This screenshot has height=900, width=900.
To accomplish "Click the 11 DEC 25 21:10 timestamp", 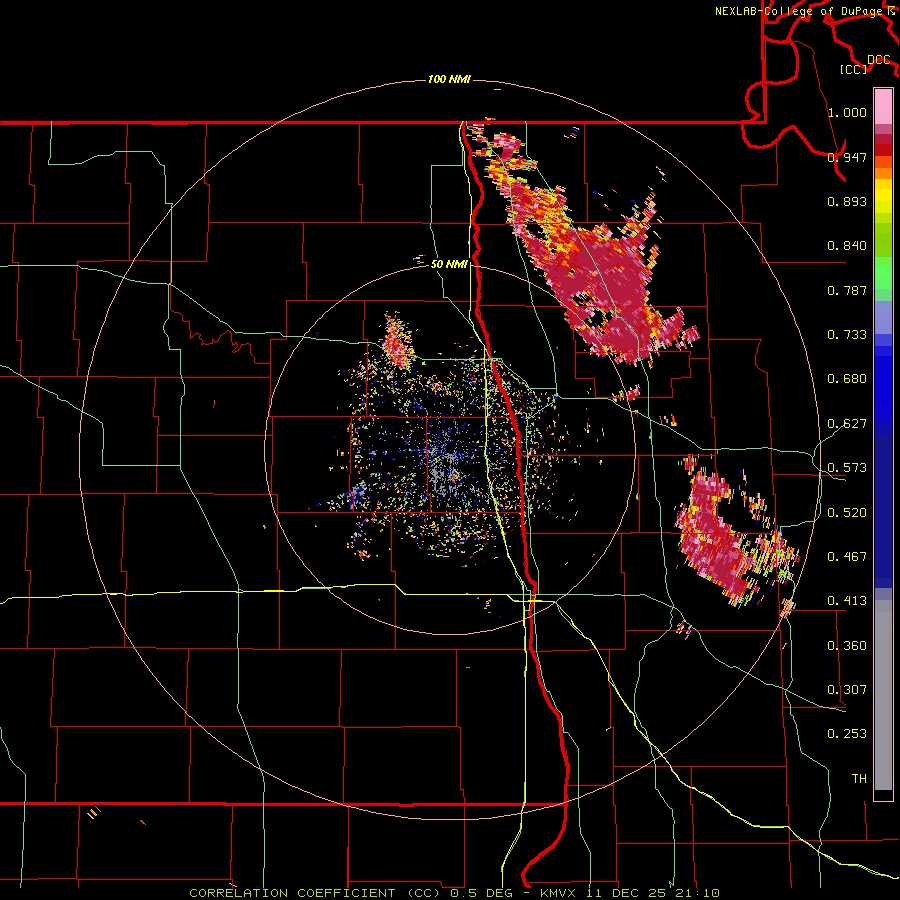I will [653, 893].
